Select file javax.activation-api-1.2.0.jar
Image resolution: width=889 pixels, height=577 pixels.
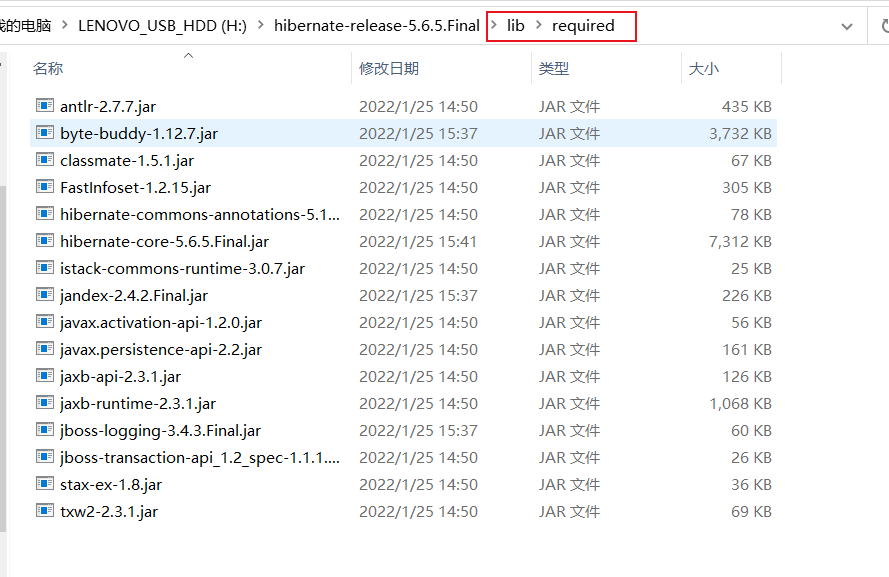point(161,323)
